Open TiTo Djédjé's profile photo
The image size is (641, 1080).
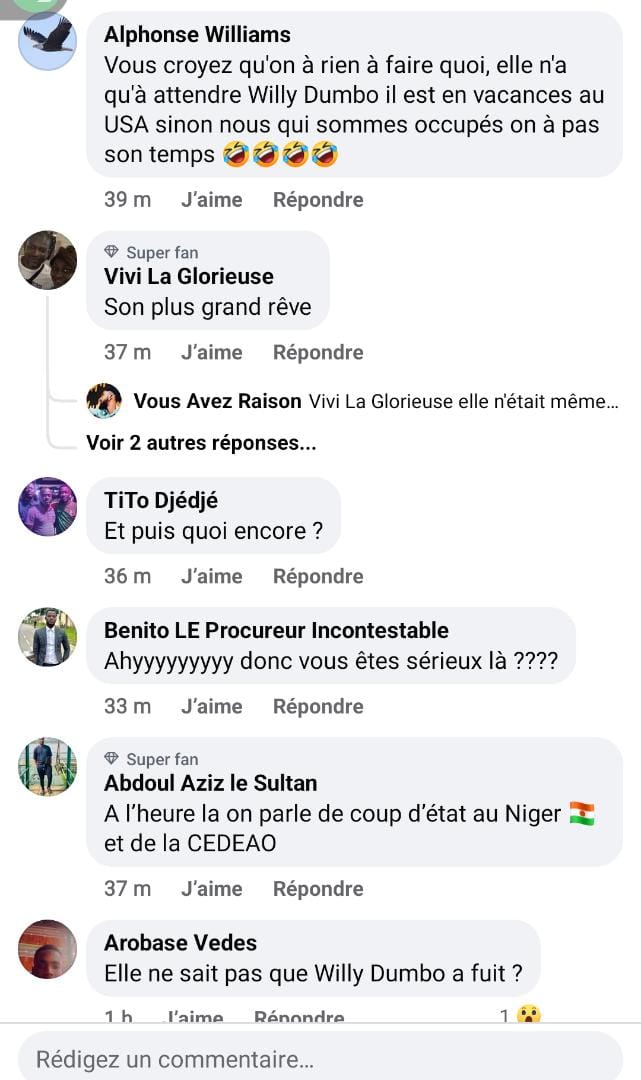coord(47,506)
